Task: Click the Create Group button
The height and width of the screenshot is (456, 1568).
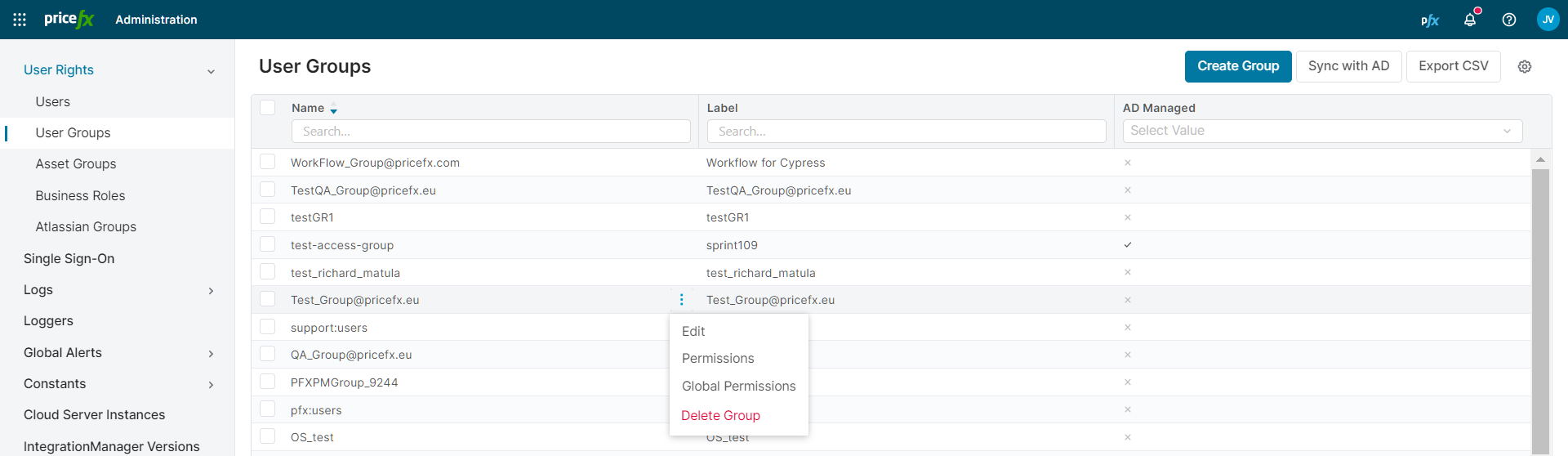Action: (x=1237, y=66)
